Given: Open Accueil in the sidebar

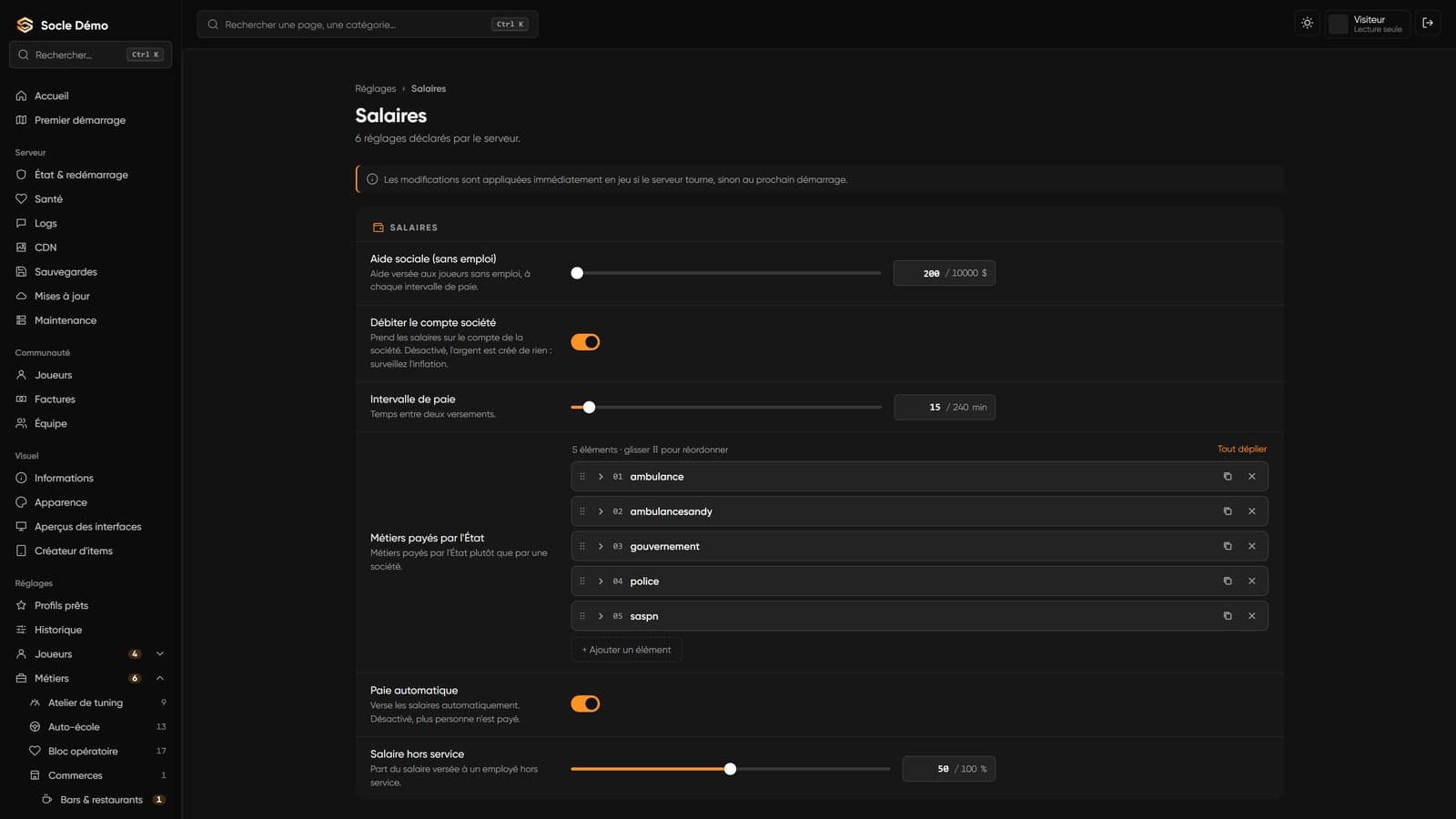Looking at the screenshot, I should coord(90,96).
